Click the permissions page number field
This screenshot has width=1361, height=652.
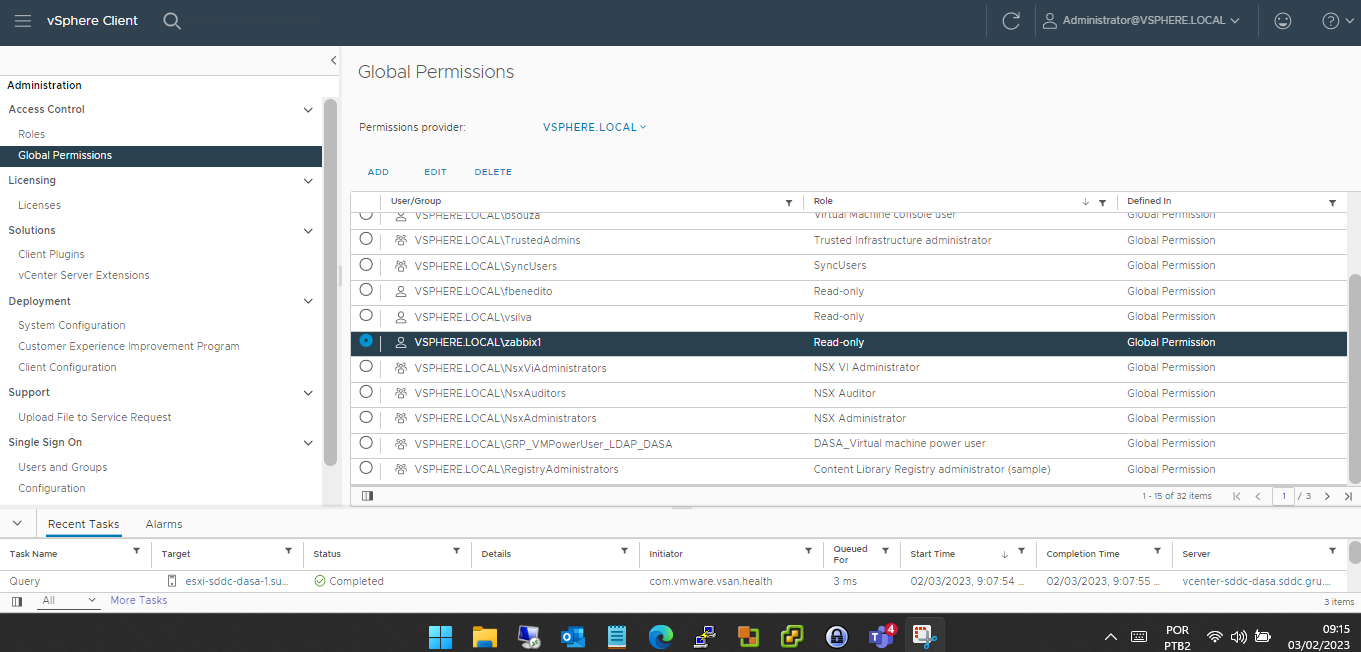pyautogui.click(x=1283, y=496)
